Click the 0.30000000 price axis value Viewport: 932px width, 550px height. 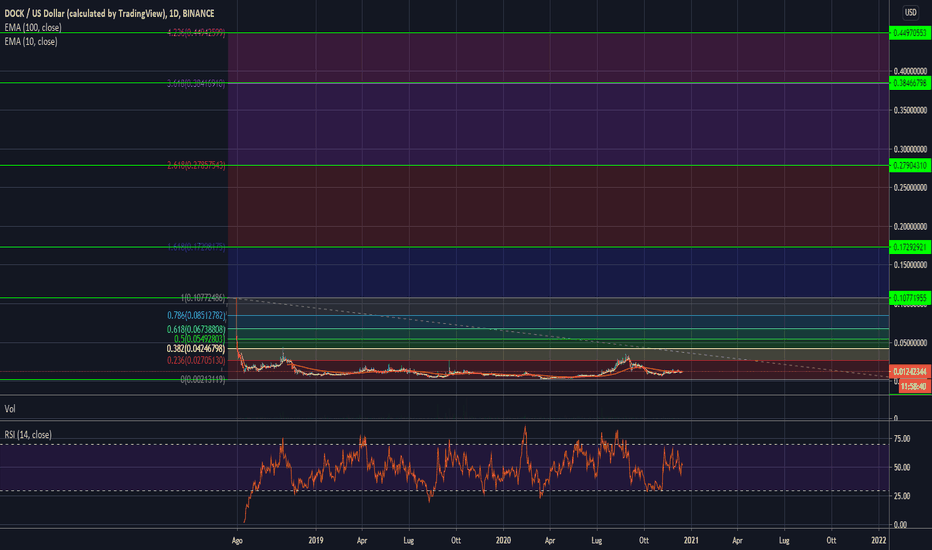pos(910,149)
